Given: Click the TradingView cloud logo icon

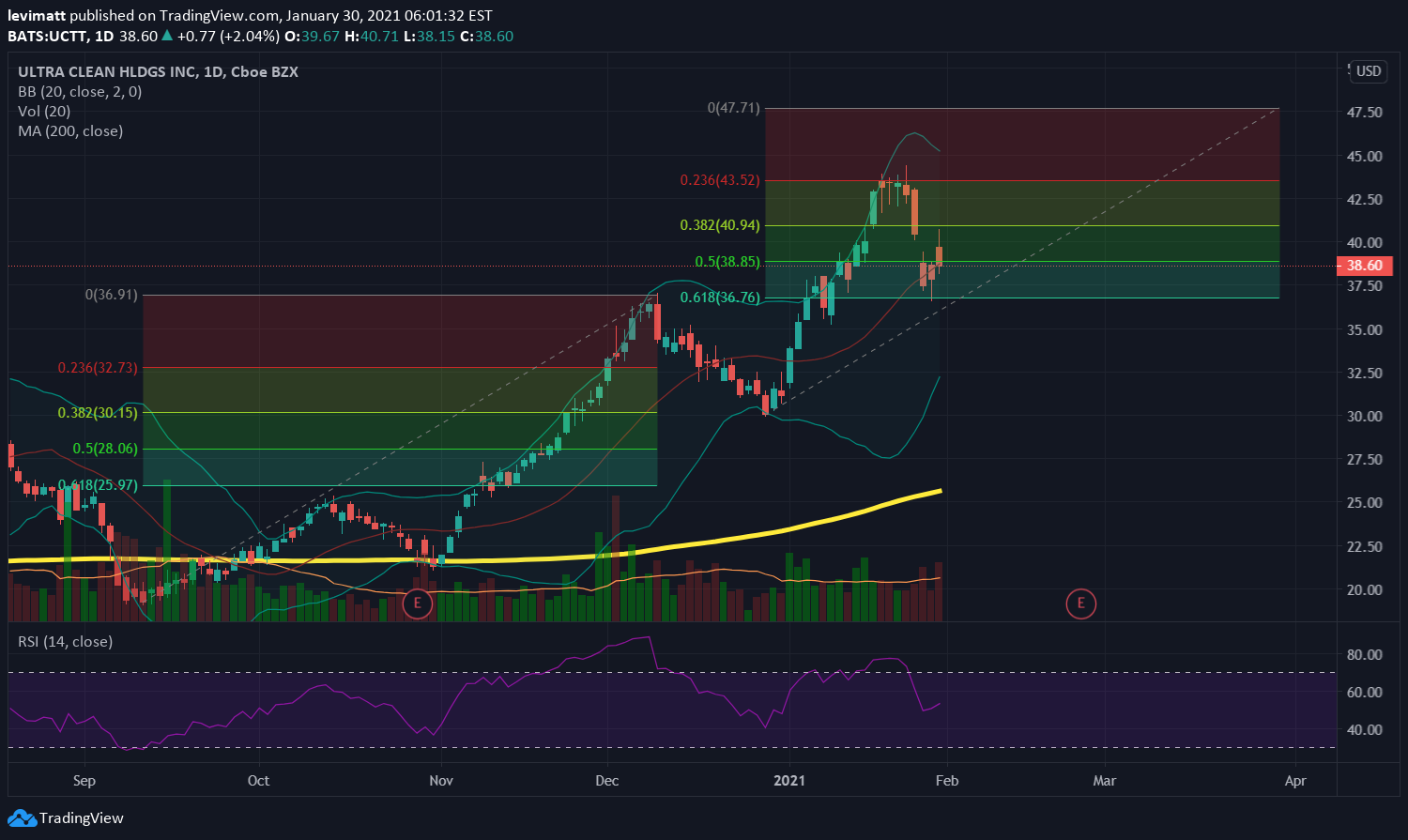Looking at the screenshot, I should pyautogui.click(x=21, y=818).
